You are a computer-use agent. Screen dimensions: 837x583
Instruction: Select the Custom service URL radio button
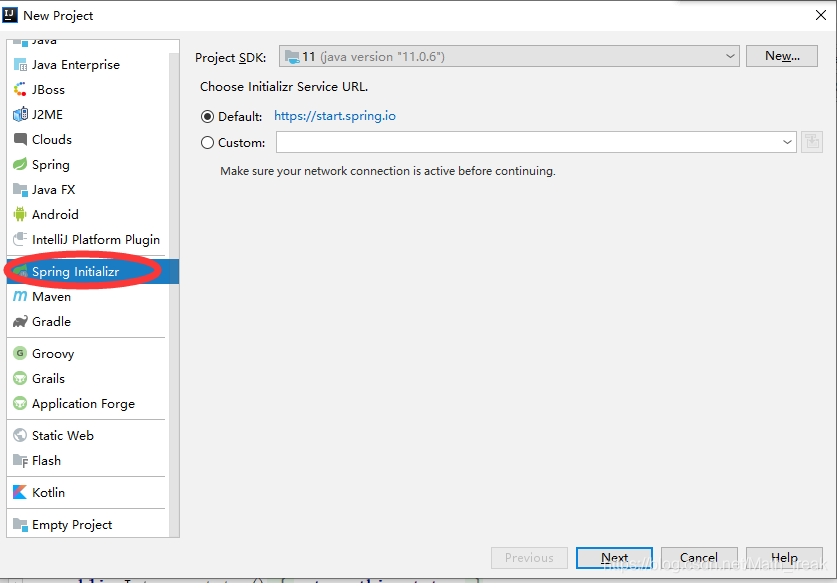click(207, 143)
